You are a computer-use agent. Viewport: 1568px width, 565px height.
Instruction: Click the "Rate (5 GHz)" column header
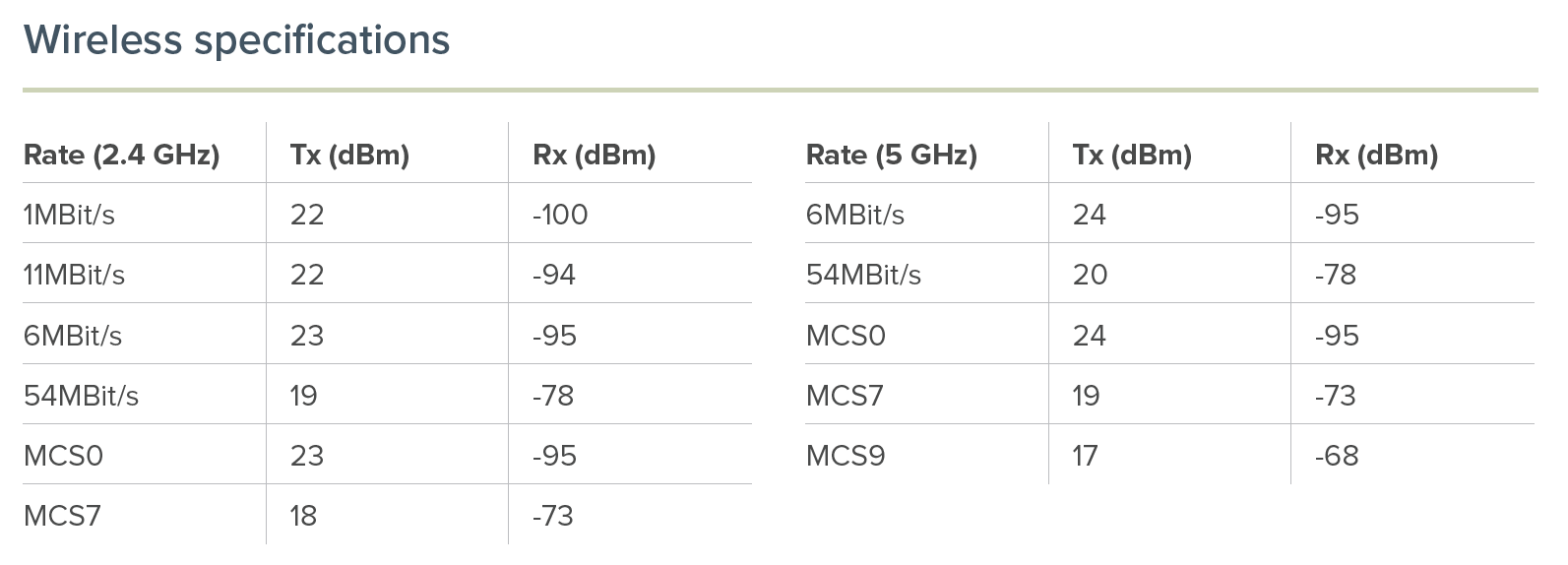(x=891, y=155)
